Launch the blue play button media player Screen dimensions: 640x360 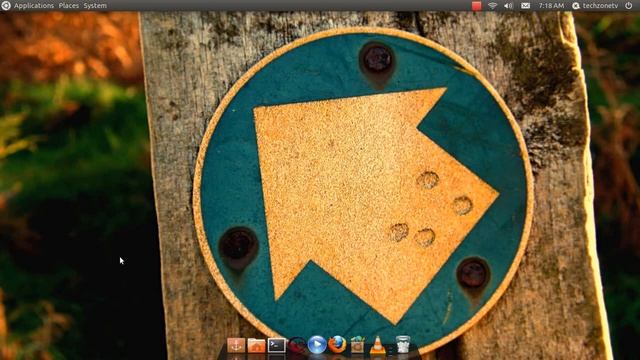(x=317, y=345)
